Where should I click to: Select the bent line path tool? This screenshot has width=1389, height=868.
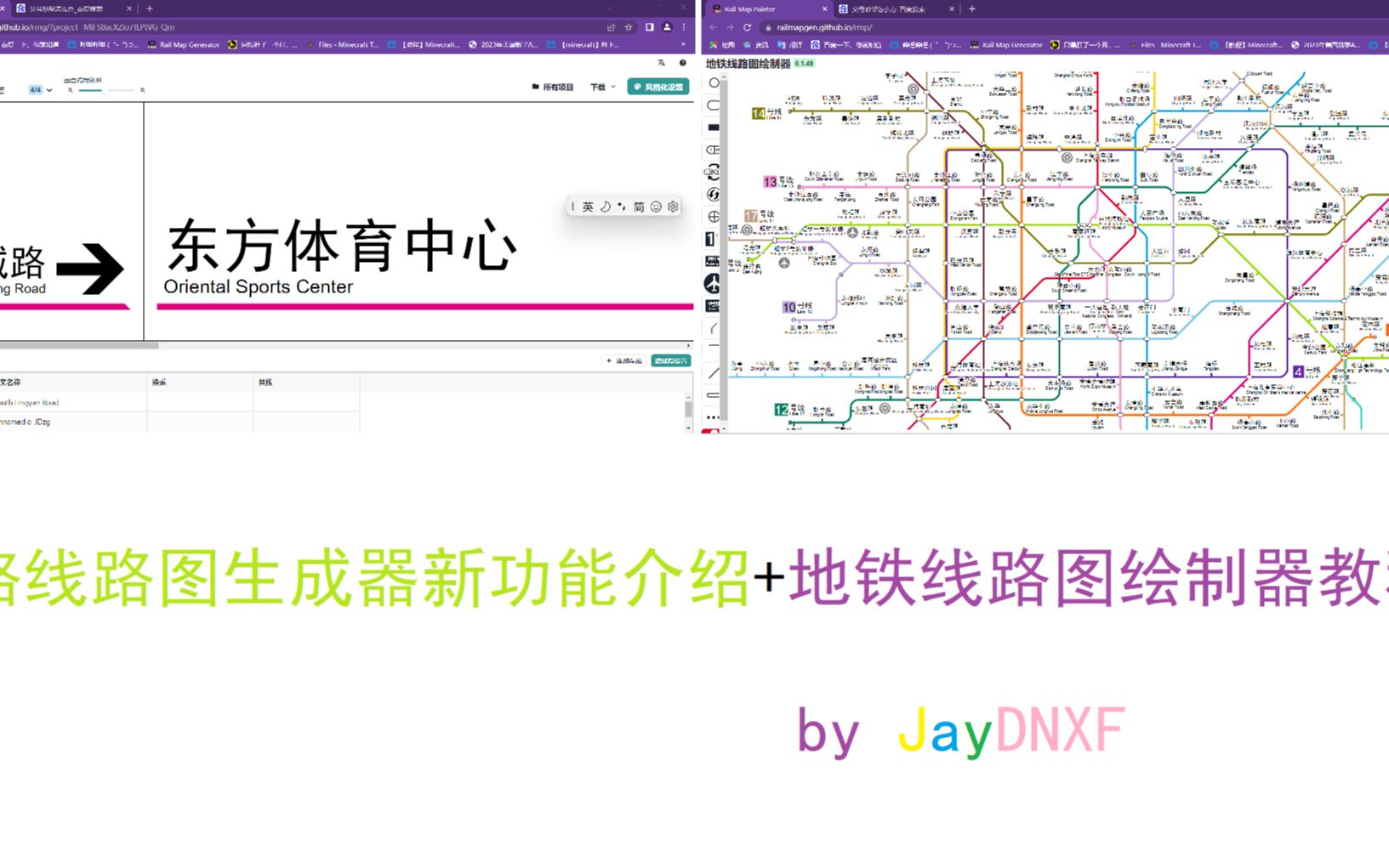714,328
